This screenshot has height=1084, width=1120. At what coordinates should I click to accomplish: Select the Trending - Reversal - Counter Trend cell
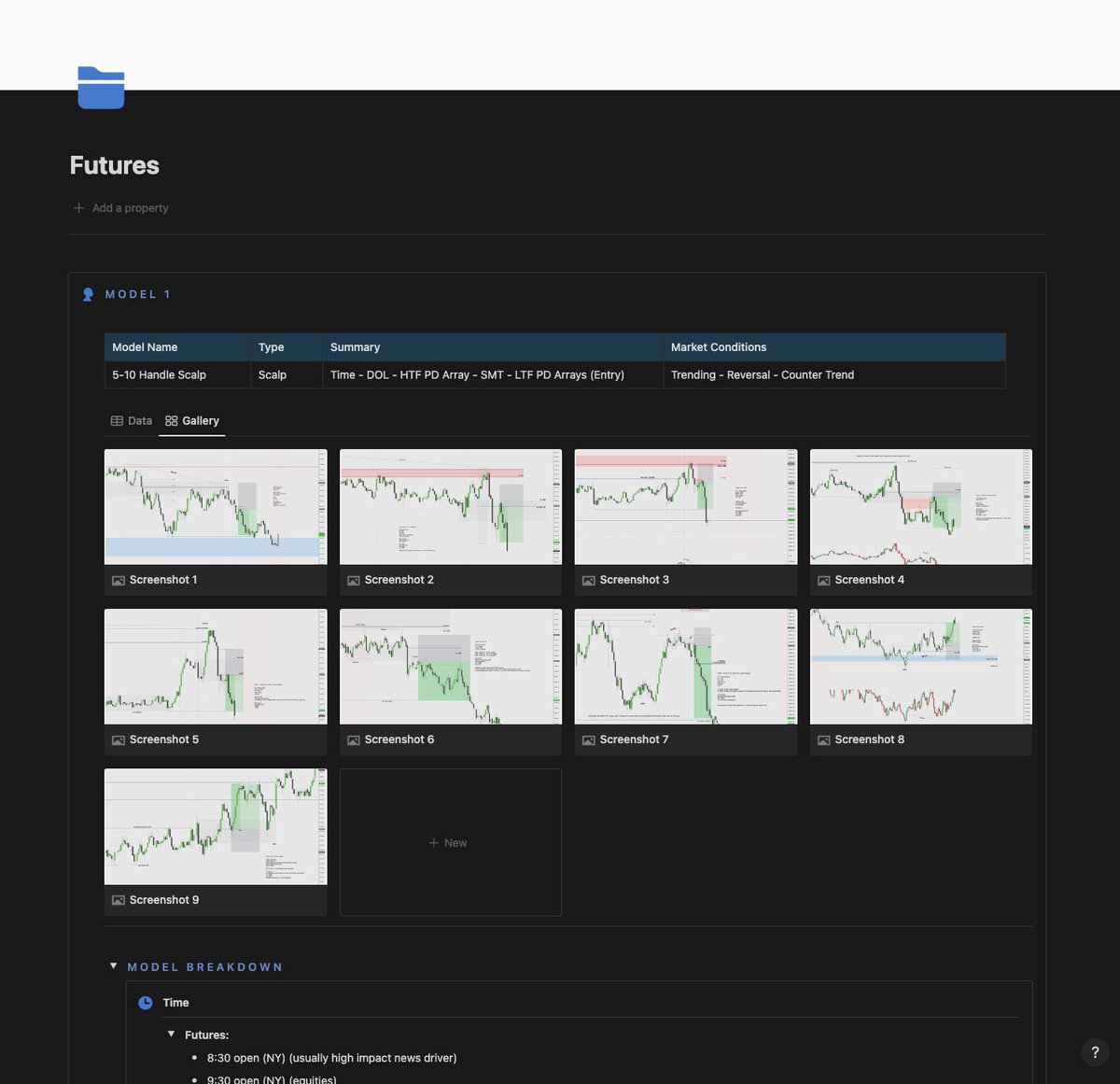(x=834, y=374)
